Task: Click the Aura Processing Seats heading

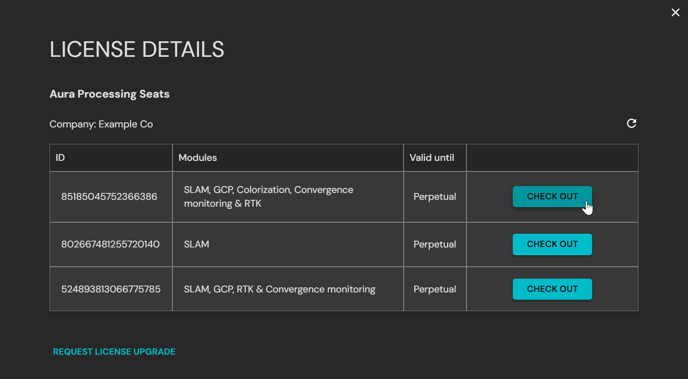Action: 110,94
